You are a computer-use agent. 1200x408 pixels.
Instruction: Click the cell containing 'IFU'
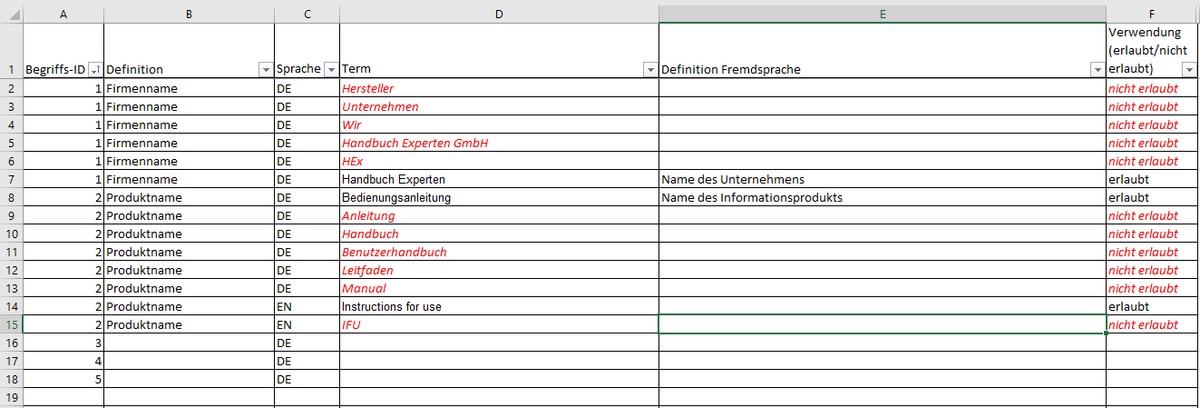click(x=499, y=325)
